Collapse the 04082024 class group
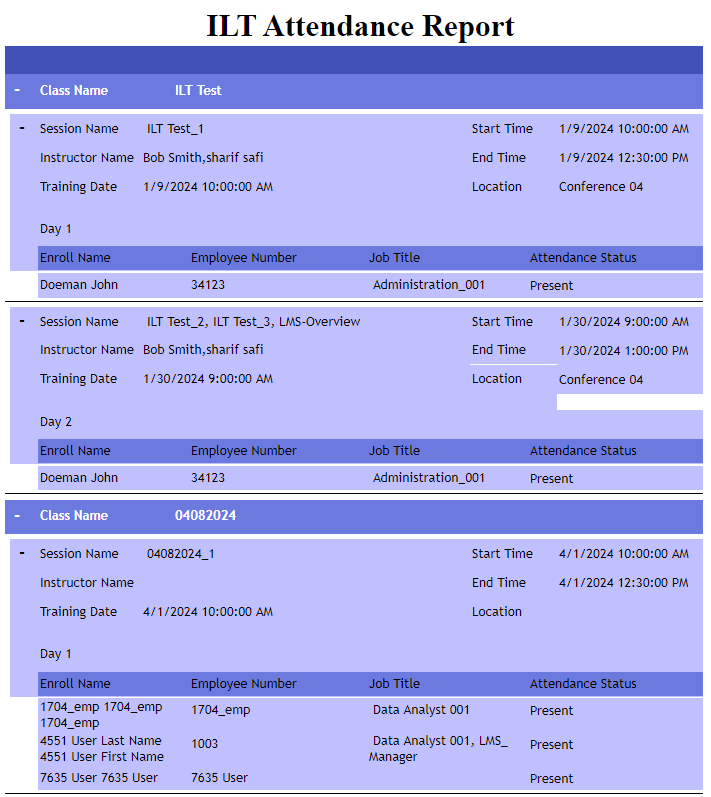The image size is (711, 797). click(17, 516)
